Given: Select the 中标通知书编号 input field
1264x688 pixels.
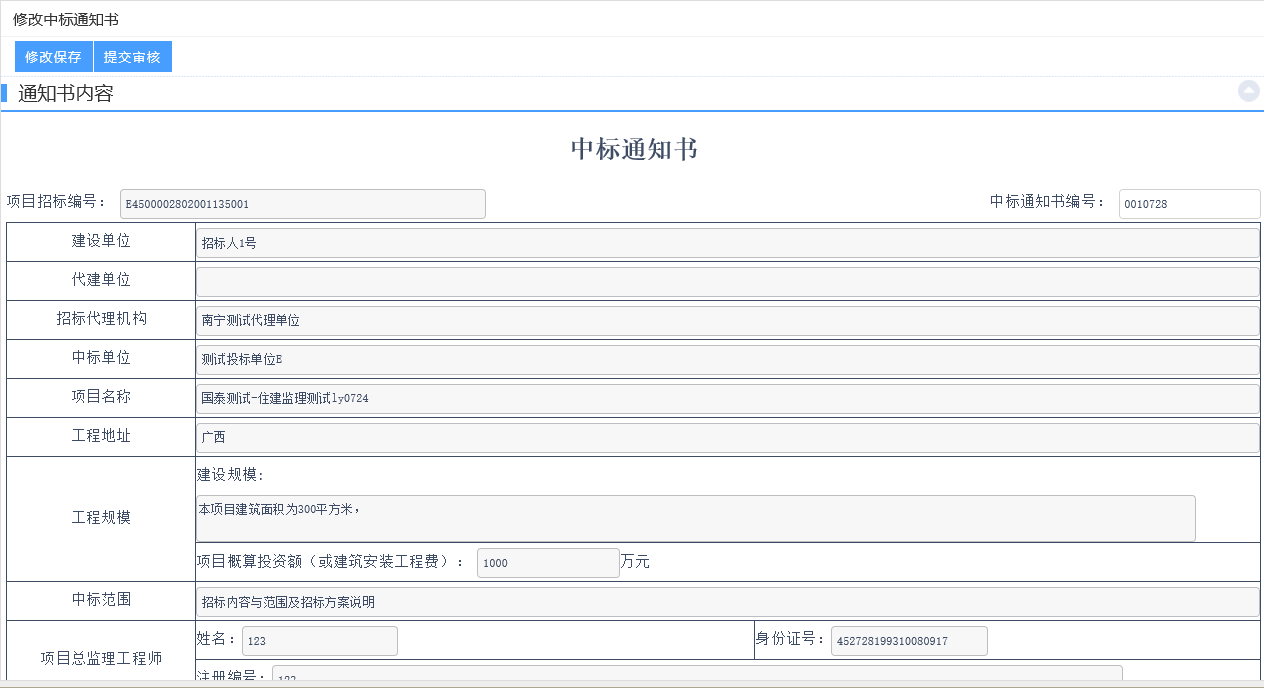Looking at the screenshot, I should coord(1188,204).
